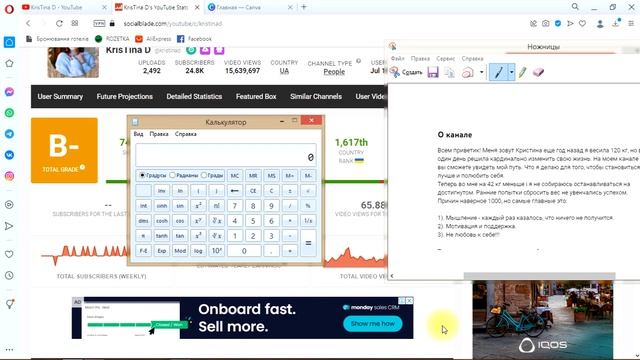Open Opera speed dial grid
This screenshot has width=640, height=360.
[75, 24]
